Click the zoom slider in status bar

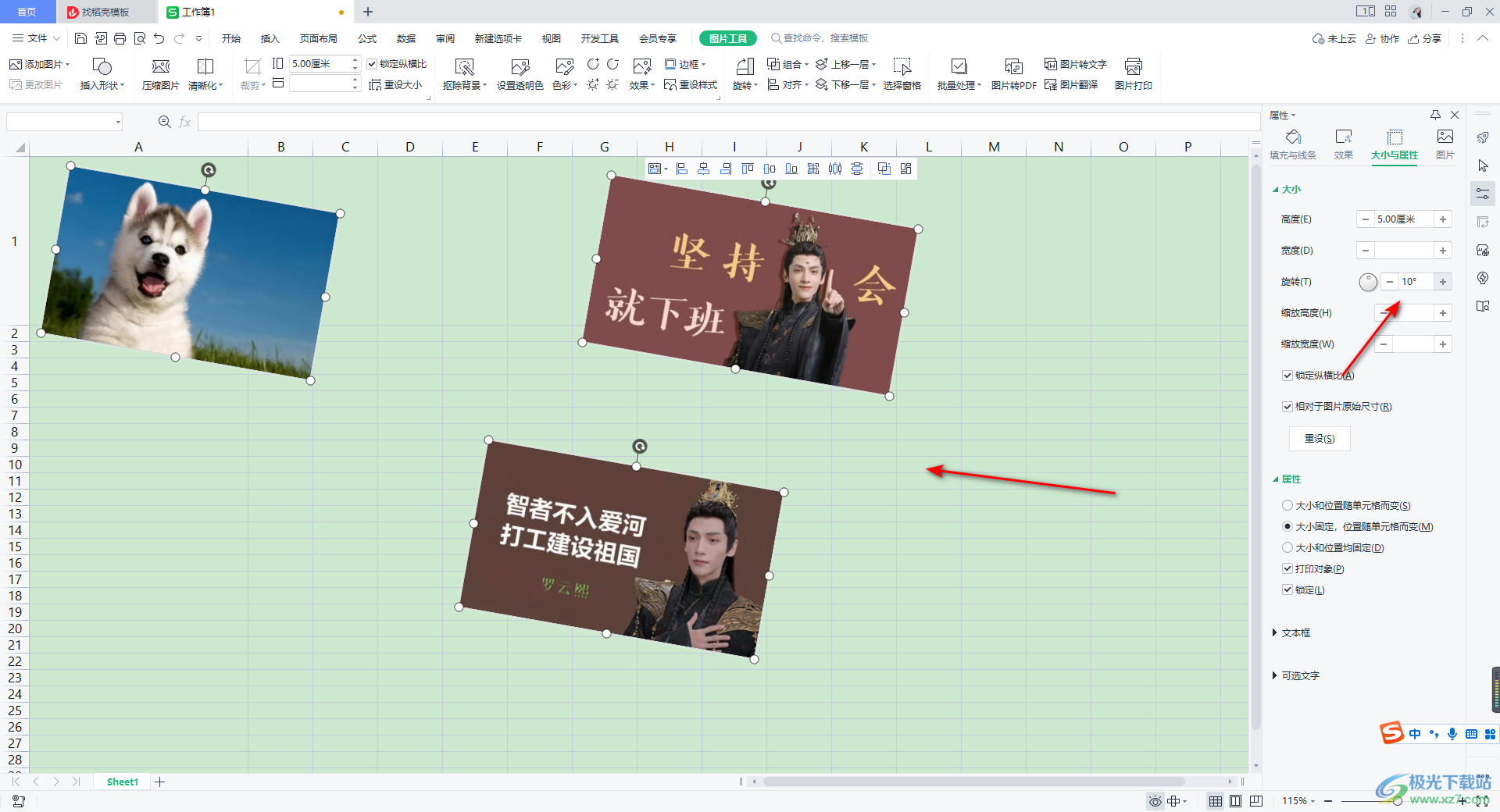point(1398,801)
